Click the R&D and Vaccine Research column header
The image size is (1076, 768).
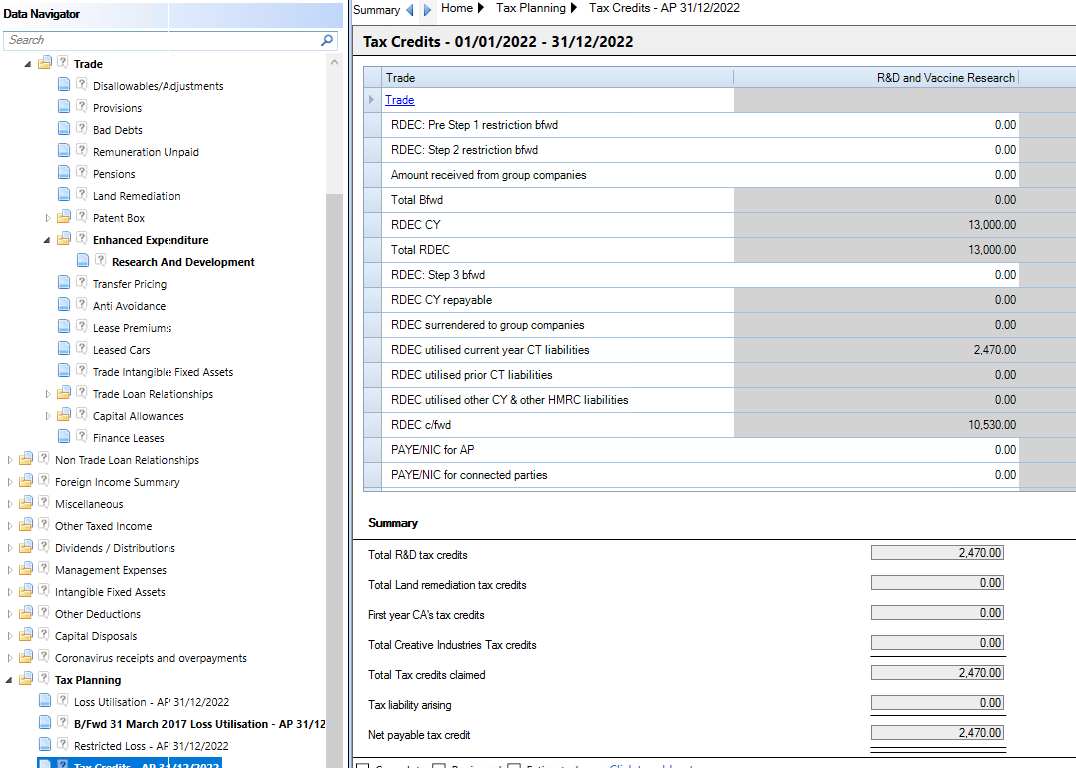point(876,78)
